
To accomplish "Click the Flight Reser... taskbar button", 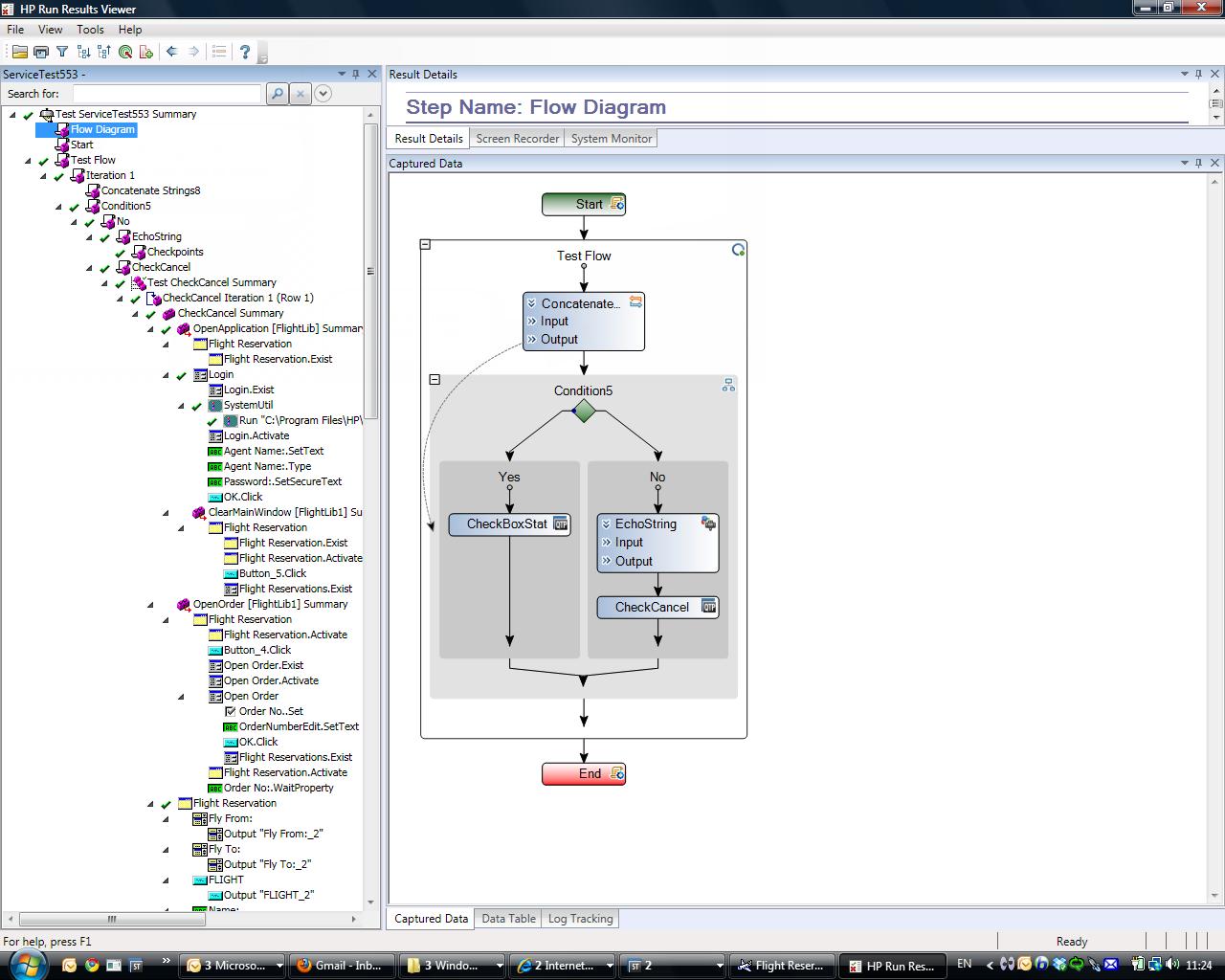I will coord(784,965).
